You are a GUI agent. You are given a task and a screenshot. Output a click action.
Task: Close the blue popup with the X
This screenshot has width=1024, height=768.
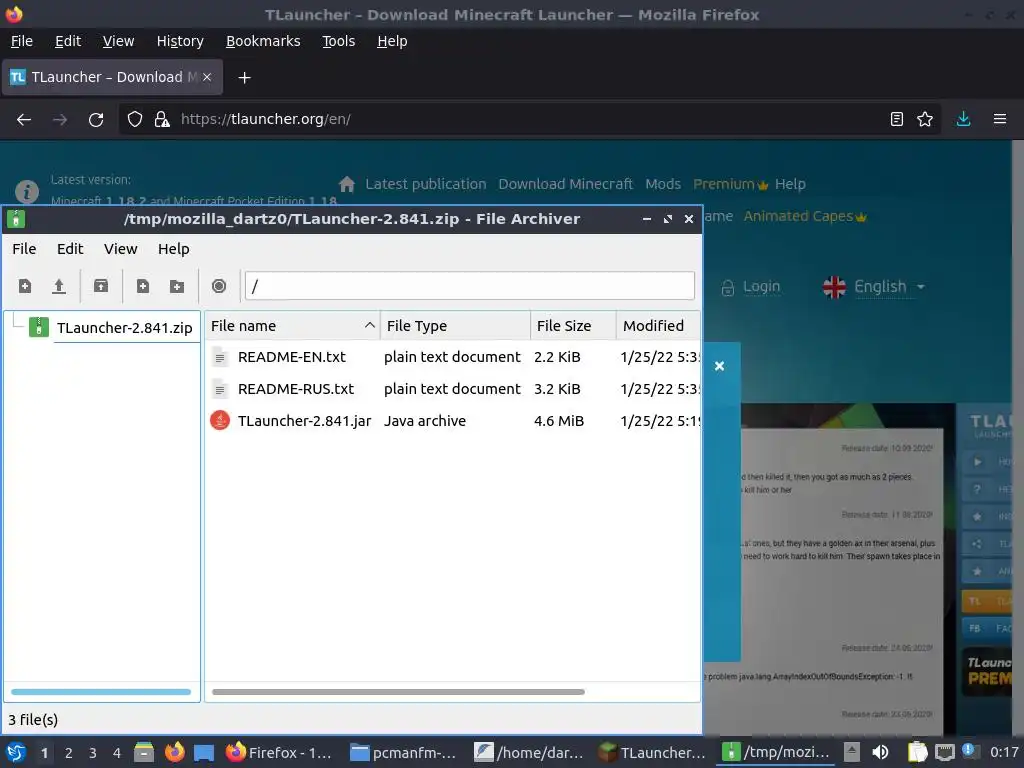719,366
